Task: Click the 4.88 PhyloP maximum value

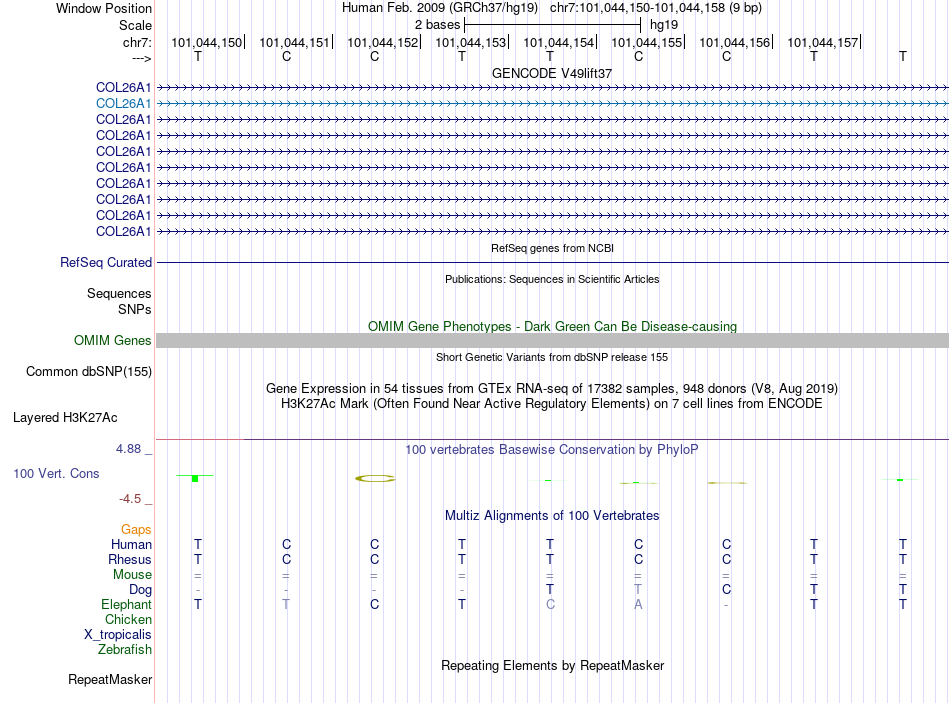Action: tap(128, 449)
